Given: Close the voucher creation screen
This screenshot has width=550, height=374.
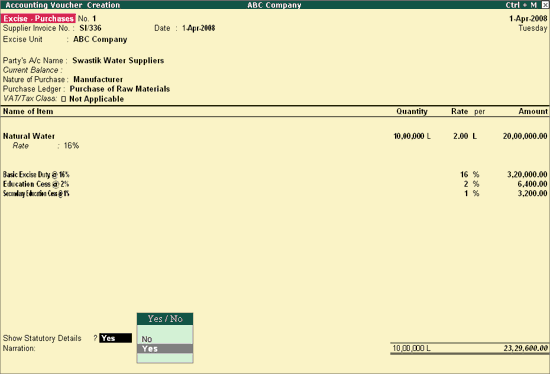Looking at the screenshot, I should (545, 5).
